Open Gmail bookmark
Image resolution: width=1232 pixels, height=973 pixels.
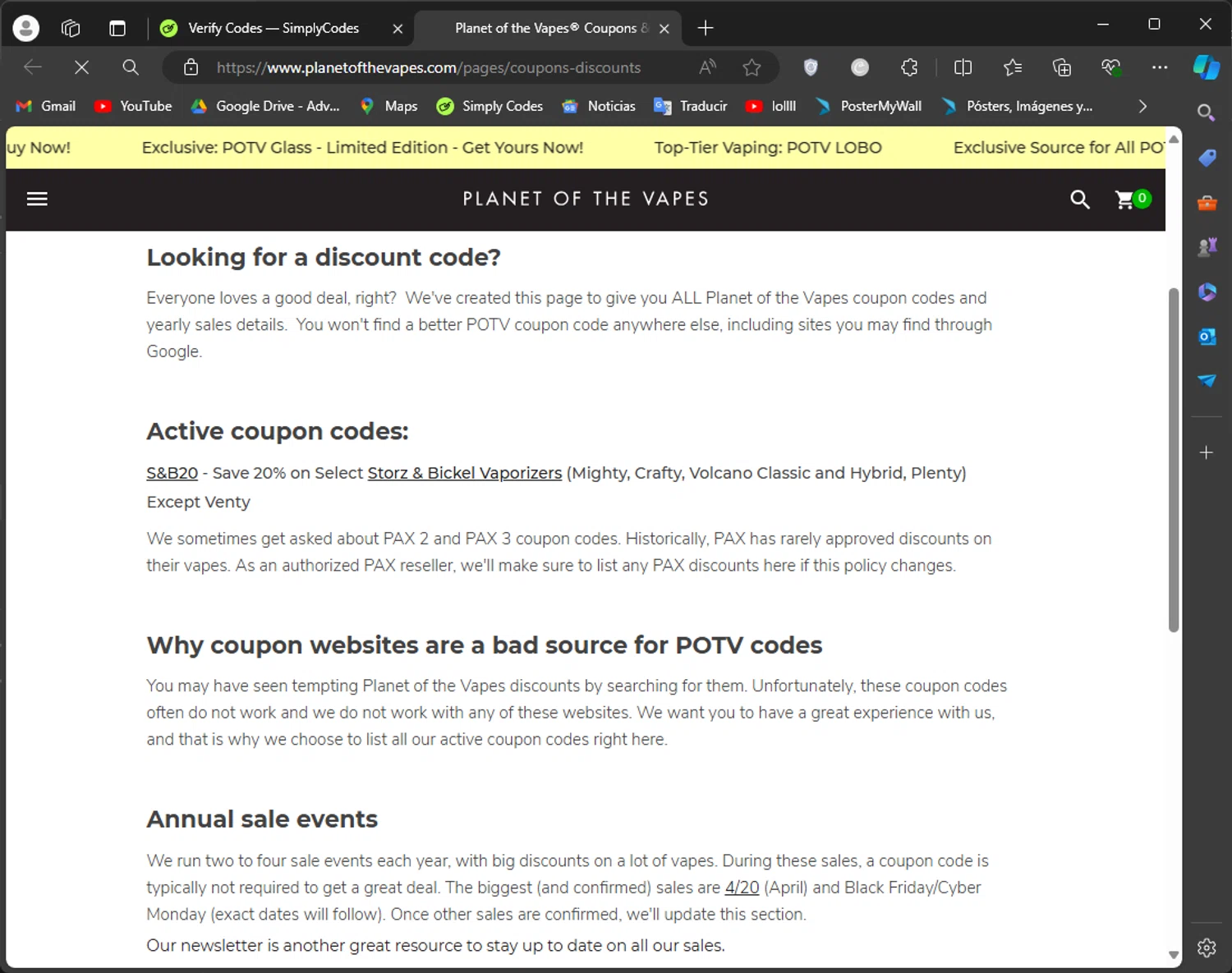tap(46, 106)
